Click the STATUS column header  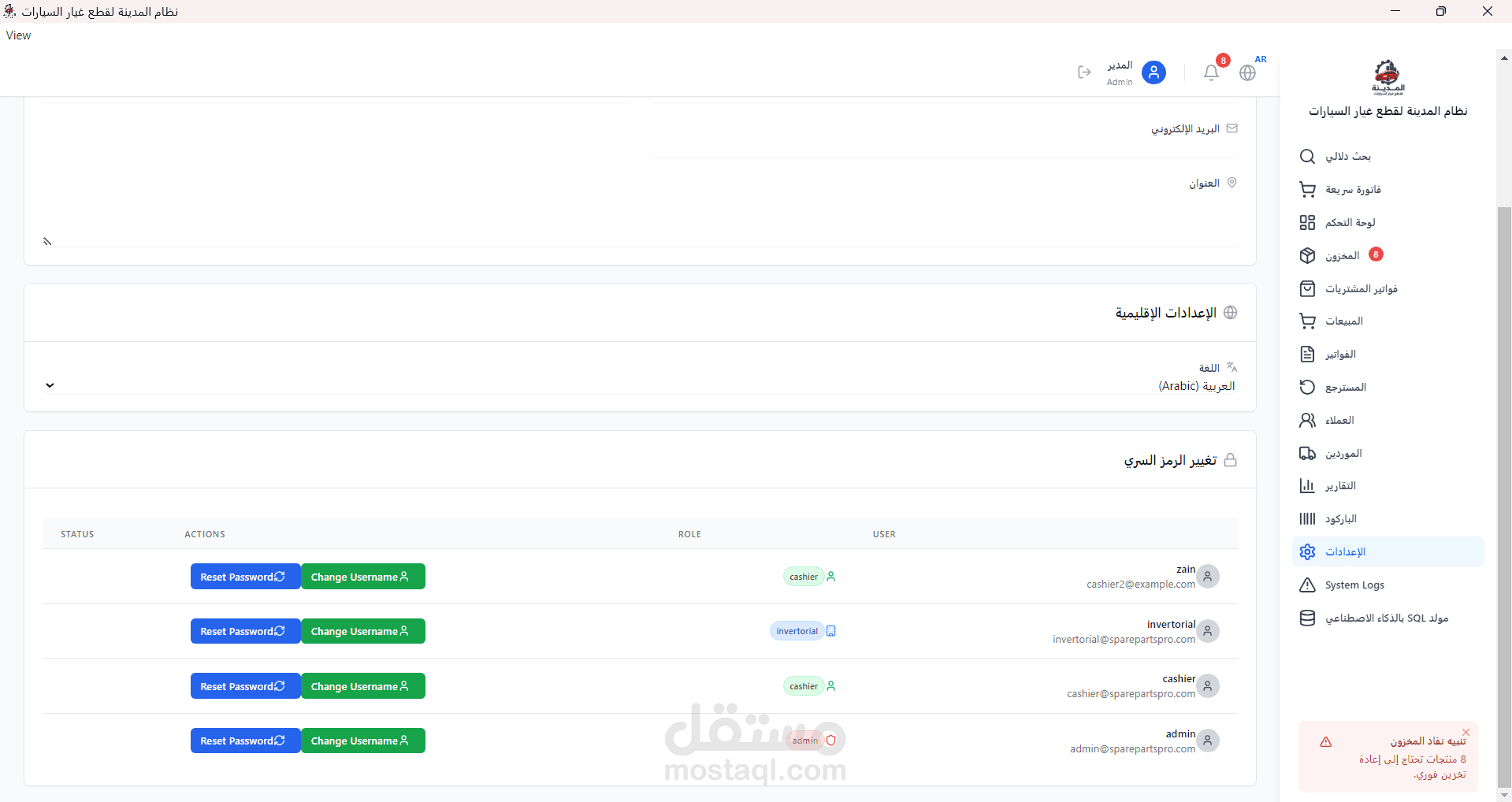(x=77, y=534)
